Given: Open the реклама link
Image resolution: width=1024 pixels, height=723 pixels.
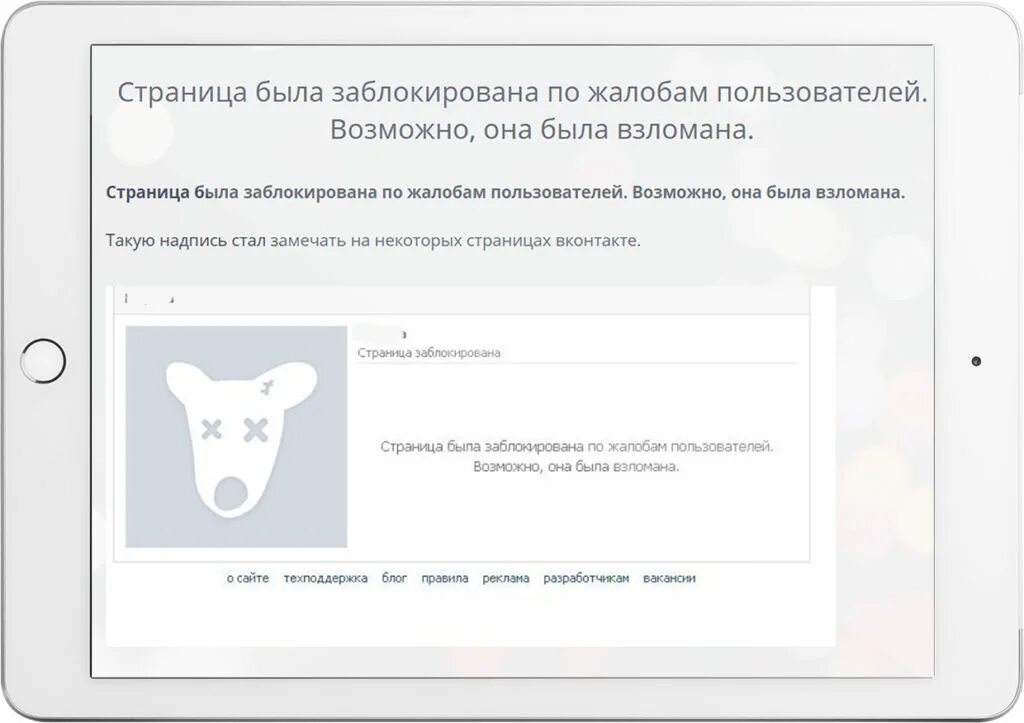Looking at the screenshot, I should click(x=505, y=578).
